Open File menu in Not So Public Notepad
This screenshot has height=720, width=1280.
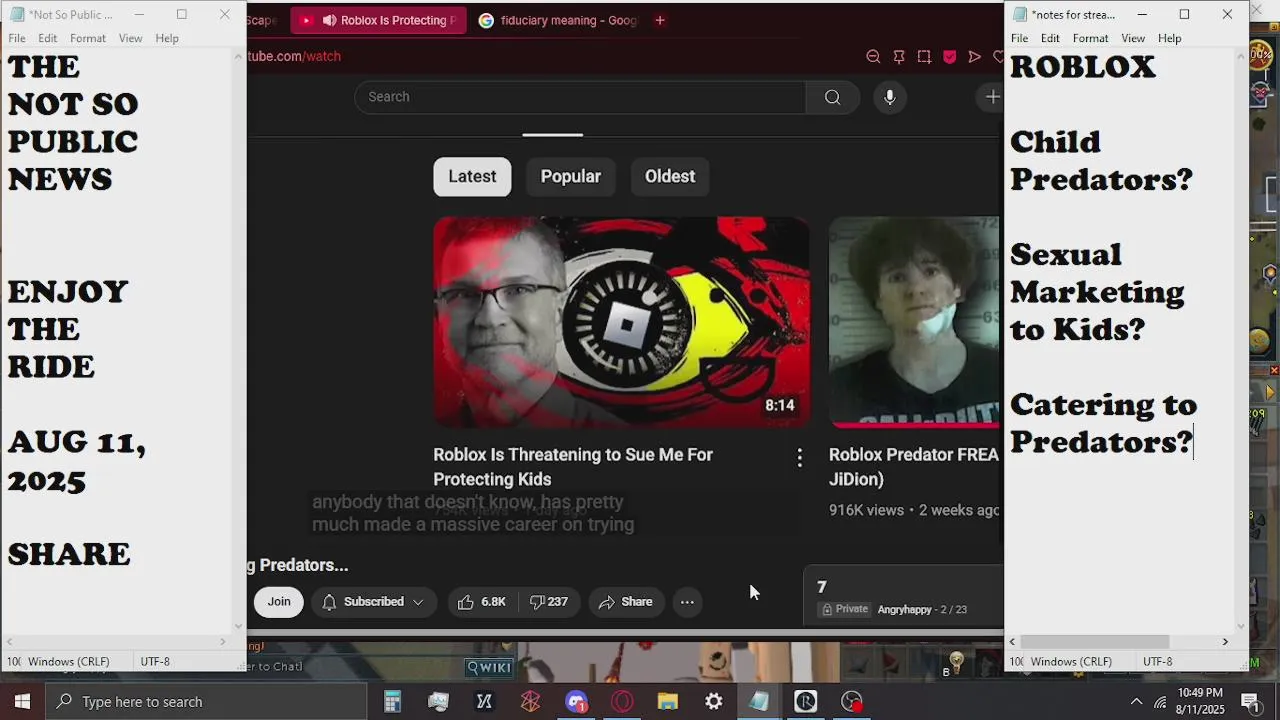(17, 38)
